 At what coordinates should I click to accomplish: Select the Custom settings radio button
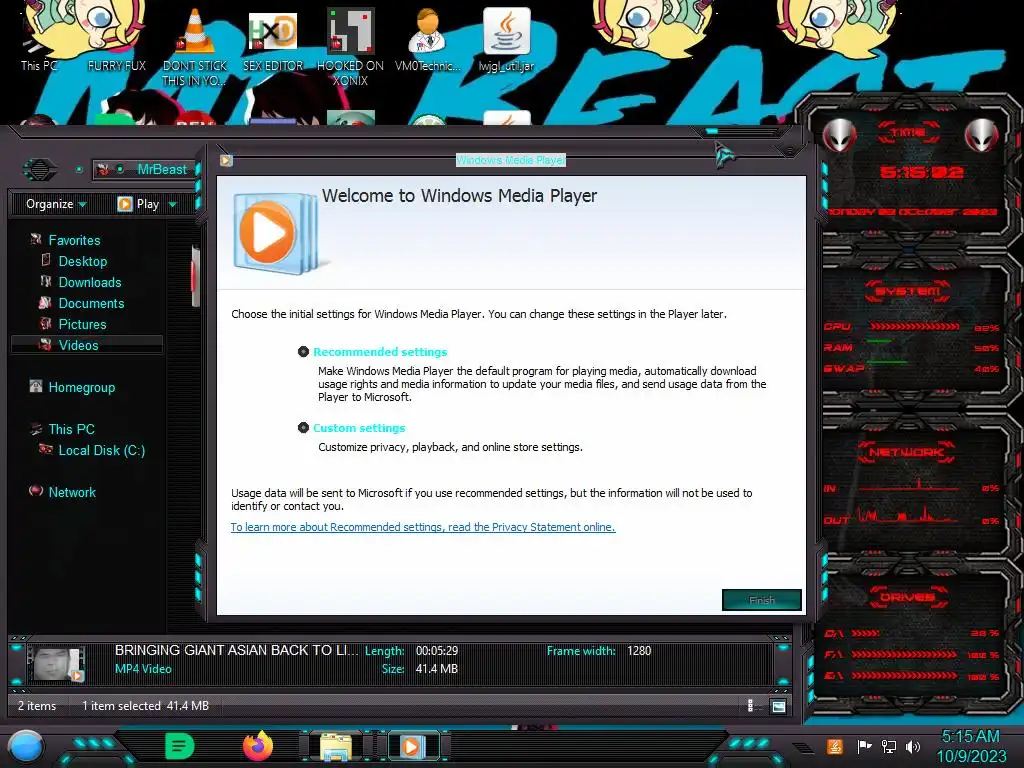[x=303, y=428]
